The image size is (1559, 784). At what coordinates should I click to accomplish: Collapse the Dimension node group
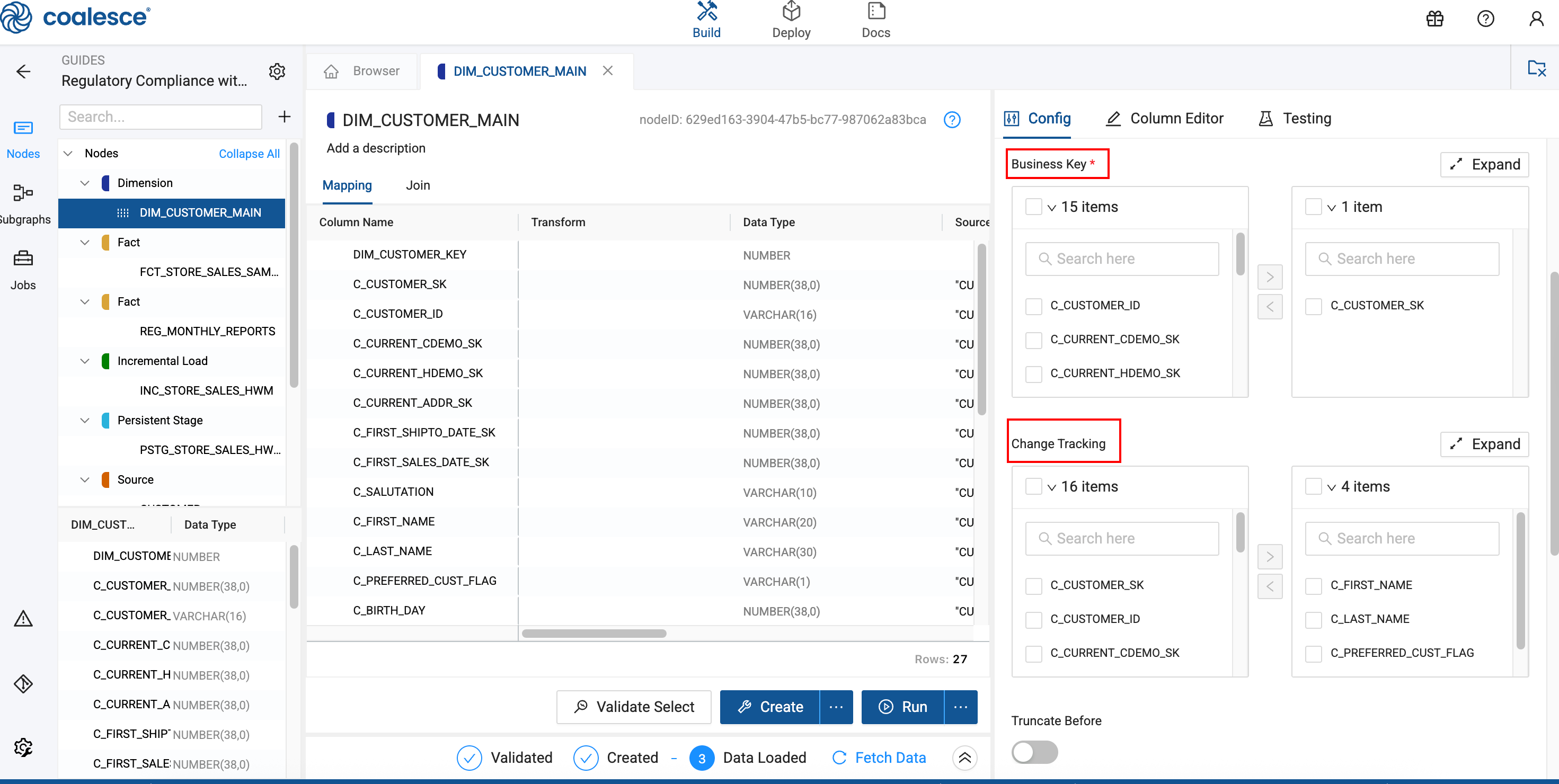85,183
